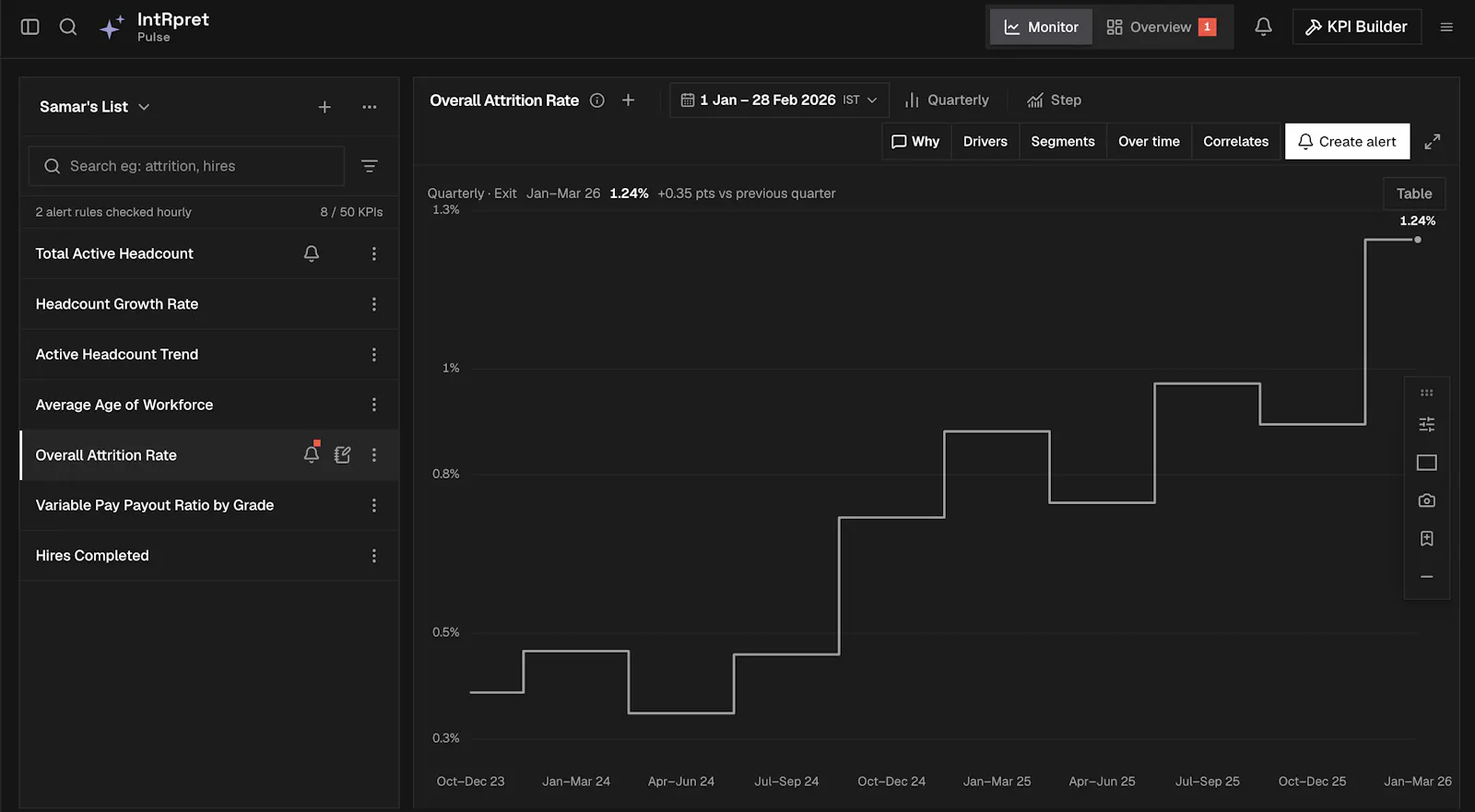The image size is (1475, 812).
Task: Bookmark the chart from the tool strip
Action: click(1427, 538)
